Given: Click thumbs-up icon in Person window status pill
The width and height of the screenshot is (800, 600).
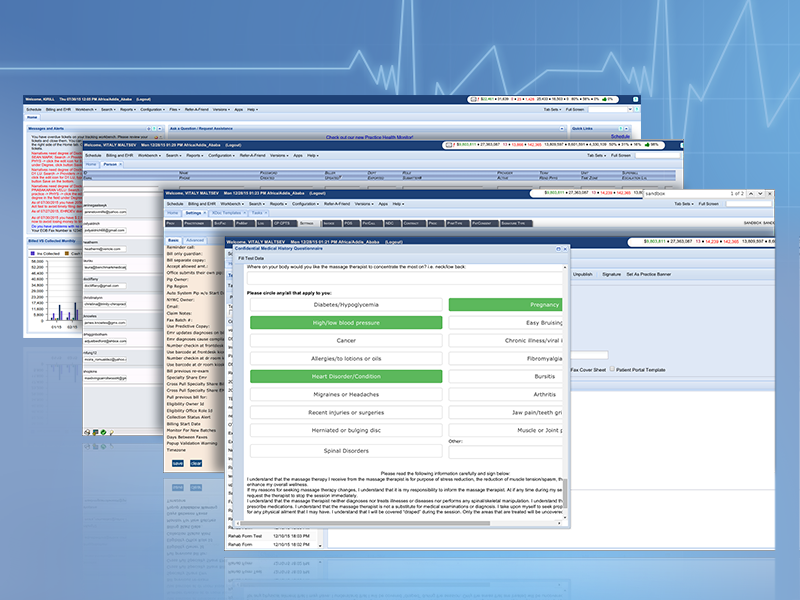Looking at the screenshot, I should [x=647, y=145].
